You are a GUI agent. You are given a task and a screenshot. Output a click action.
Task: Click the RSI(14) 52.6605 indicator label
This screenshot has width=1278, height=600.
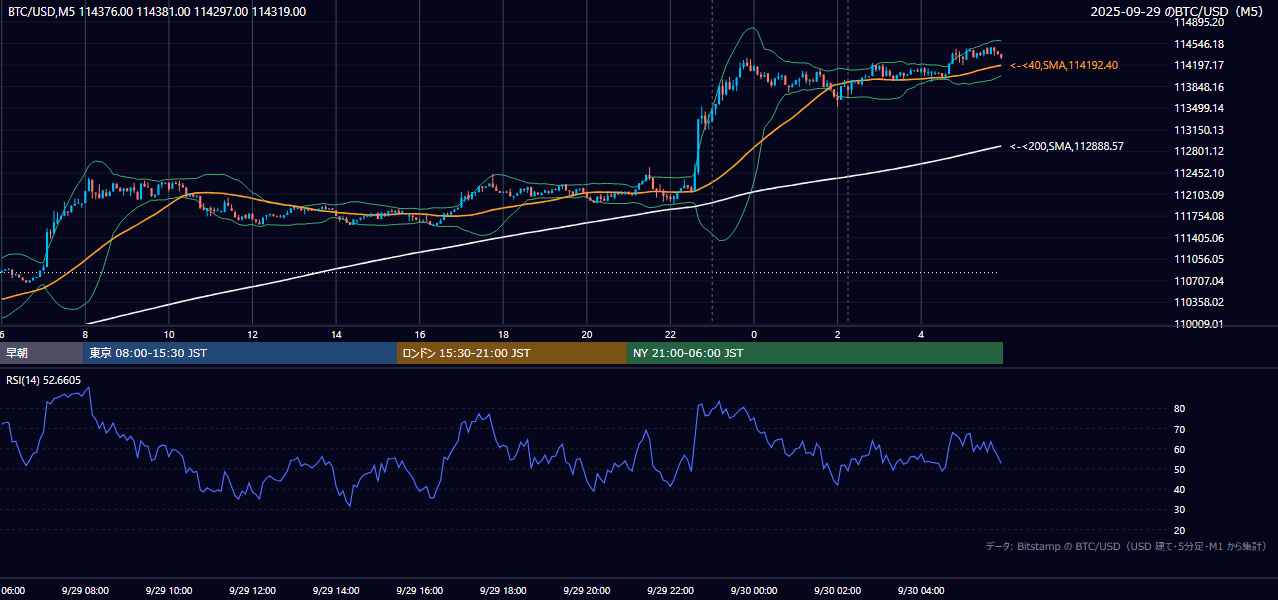tap(44, 380)
